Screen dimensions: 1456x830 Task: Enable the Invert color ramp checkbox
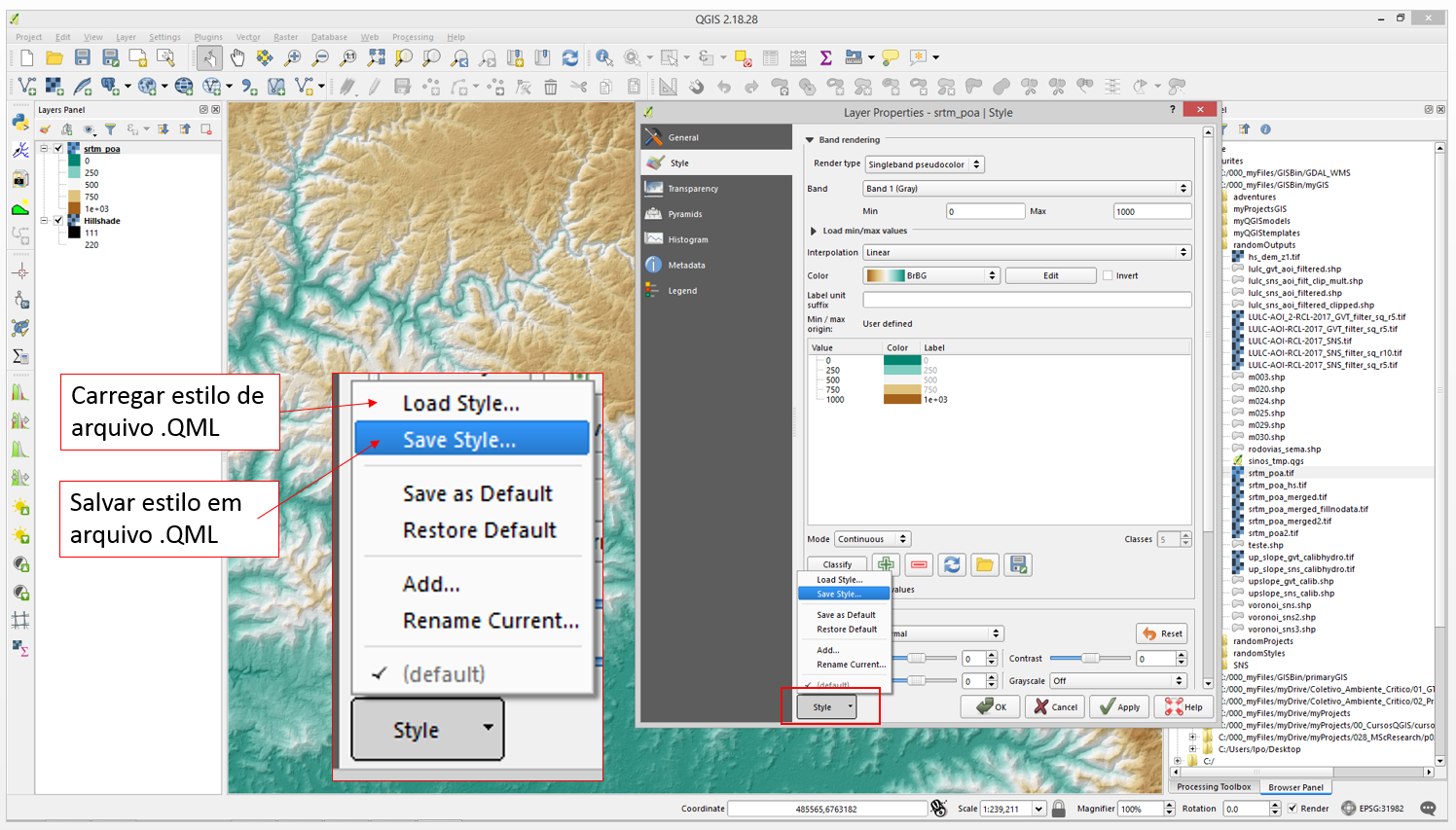coord(1108,275)
